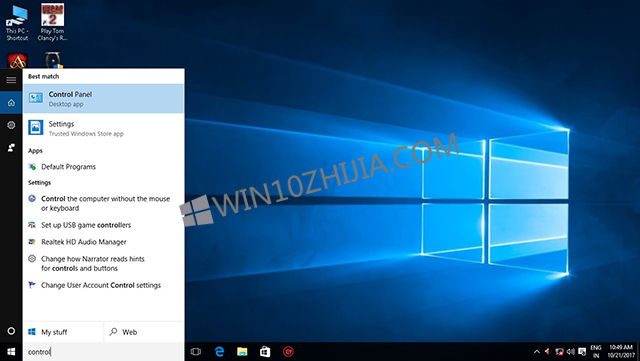Open the clock showing 10:49 AM
Screen dimensions: 640x361
click(x=620, y=352)
